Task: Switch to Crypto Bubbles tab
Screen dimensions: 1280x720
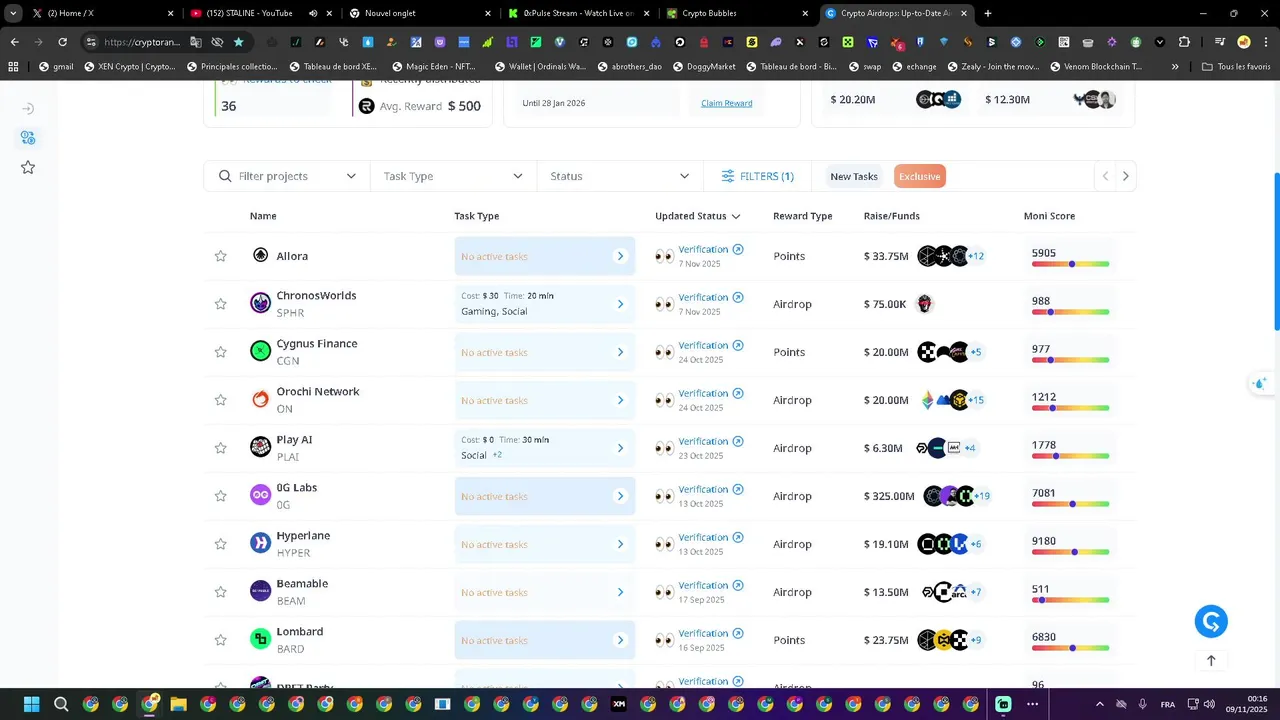Action: [736, 13]
